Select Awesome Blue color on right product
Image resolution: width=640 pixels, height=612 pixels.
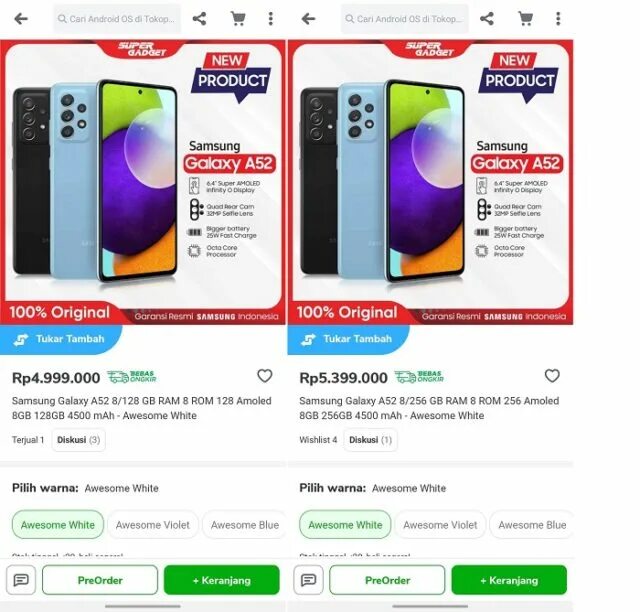531,525
